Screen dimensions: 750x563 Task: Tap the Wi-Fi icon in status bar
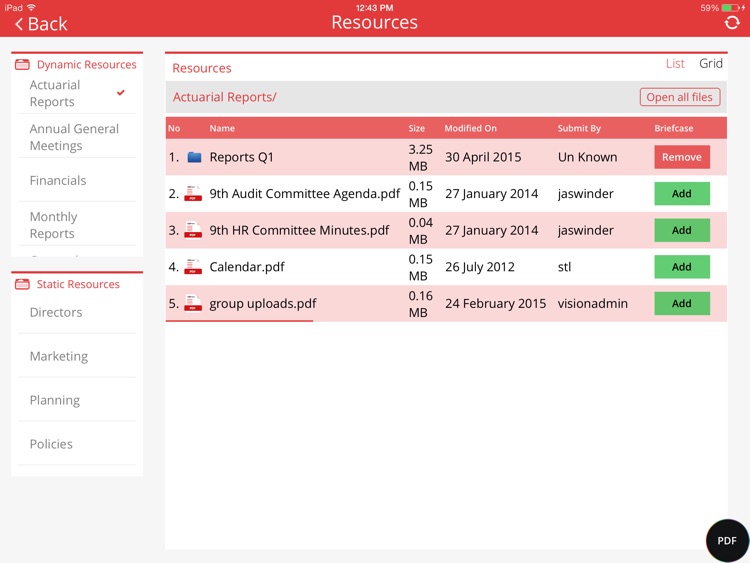coord(32,7)
